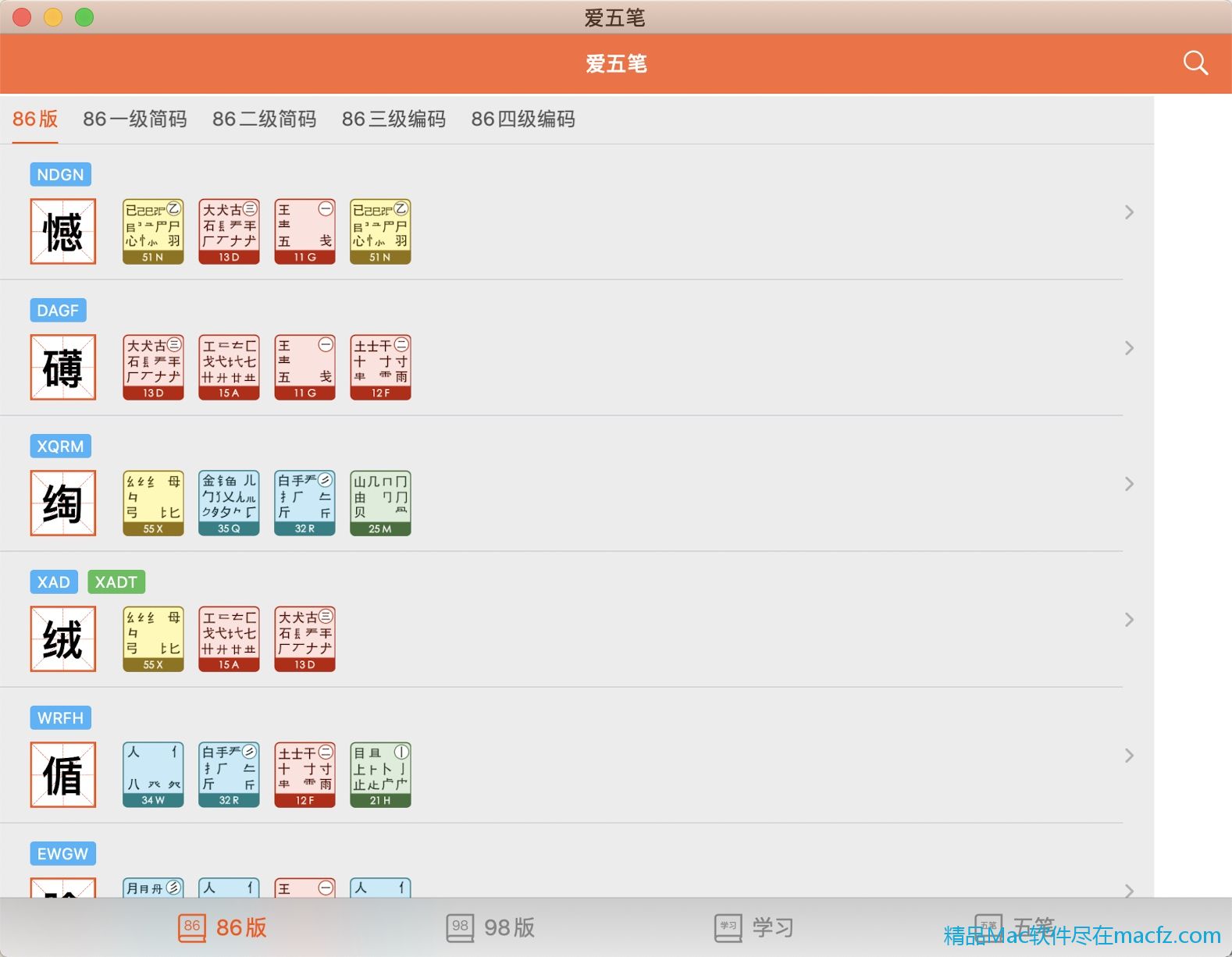The width and height of the screenshot is (1232, 957).
Task: Open the 86四级编码 tab
Action: tap(523, 119)
